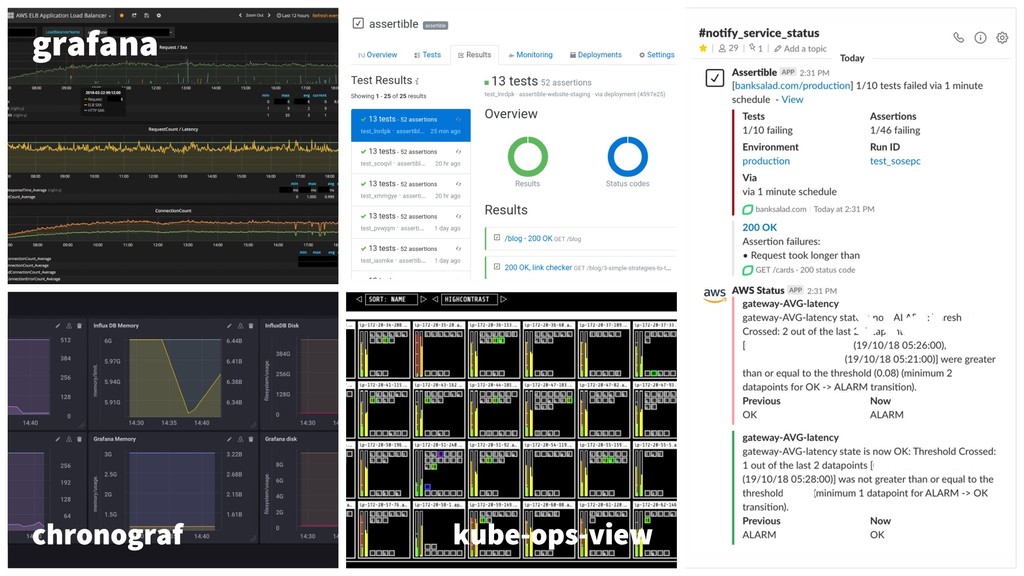
Task: Start a call with Slack's phone icon
Action: (959, 38)
